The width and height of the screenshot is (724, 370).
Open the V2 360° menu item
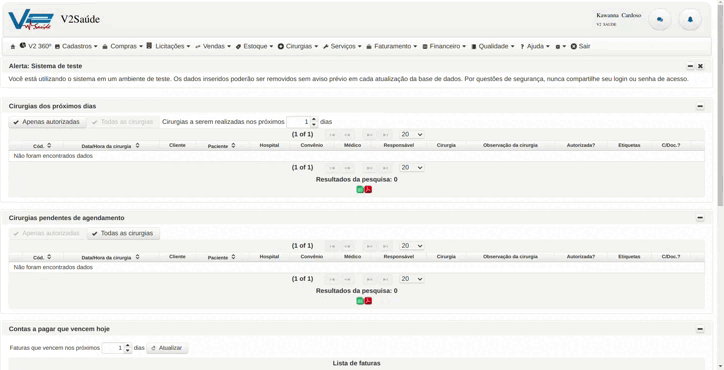coord(36,46)
